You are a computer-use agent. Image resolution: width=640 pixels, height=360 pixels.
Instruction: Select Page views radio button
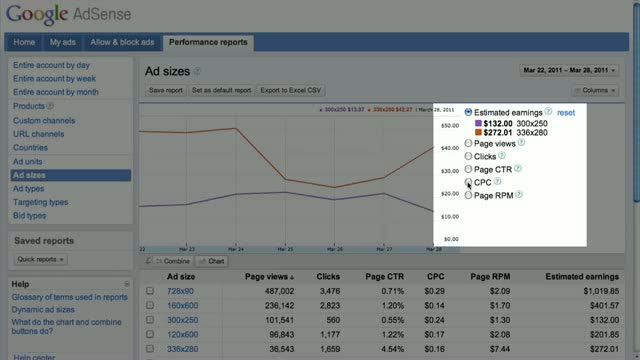pos(468,143)
